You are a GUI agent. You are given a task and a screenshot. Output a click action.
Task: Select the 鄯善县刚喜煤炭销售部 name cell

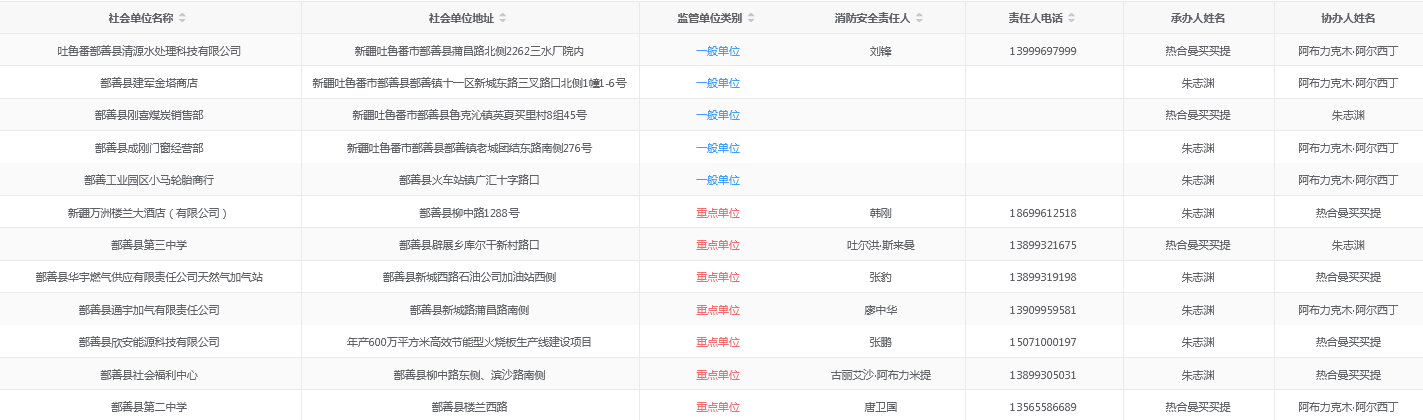(x=149, y=116)
